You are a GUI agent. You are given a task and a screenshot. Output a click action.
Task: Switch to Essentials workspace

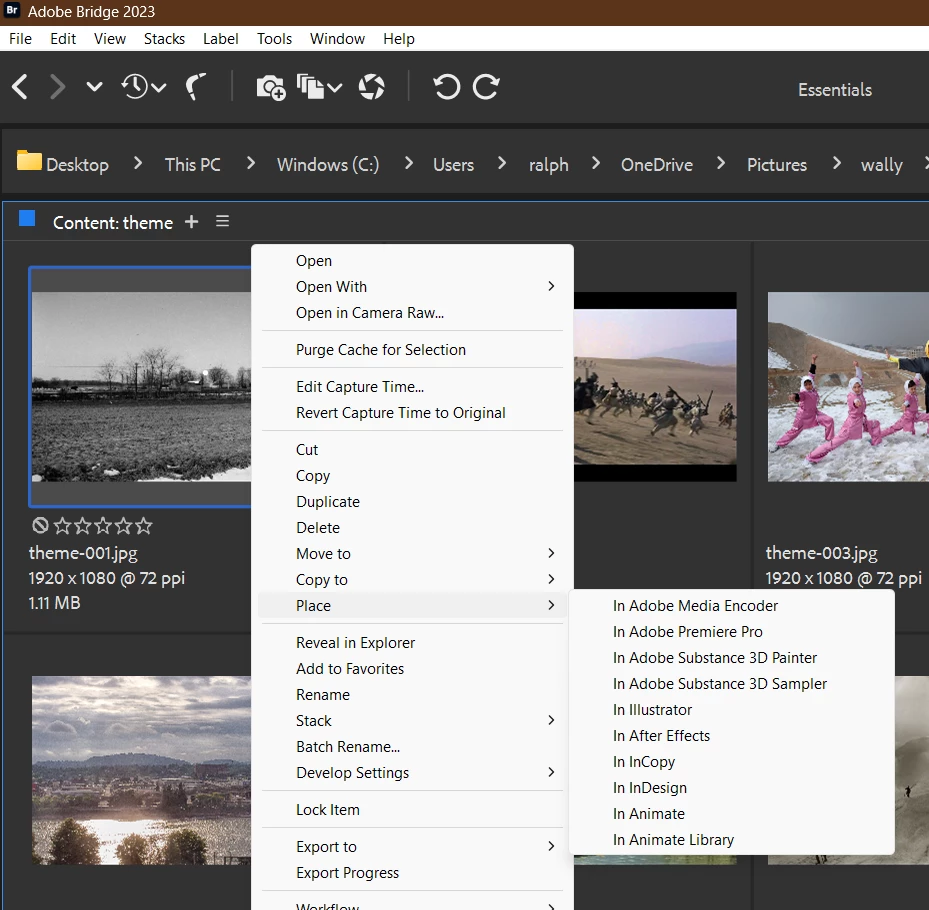835,90
